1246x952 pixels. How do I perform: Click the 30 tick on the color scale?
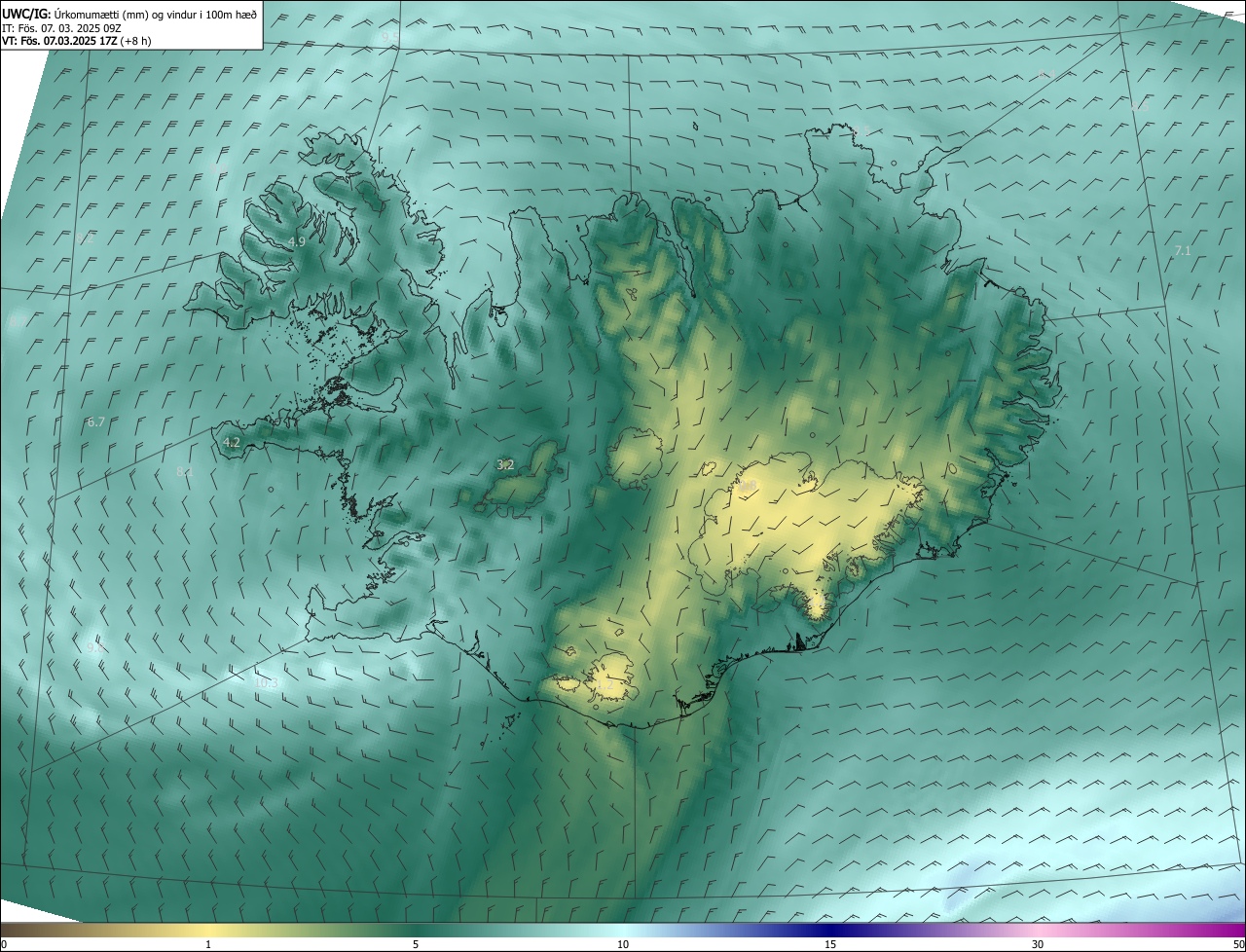tap(1038, 944)
